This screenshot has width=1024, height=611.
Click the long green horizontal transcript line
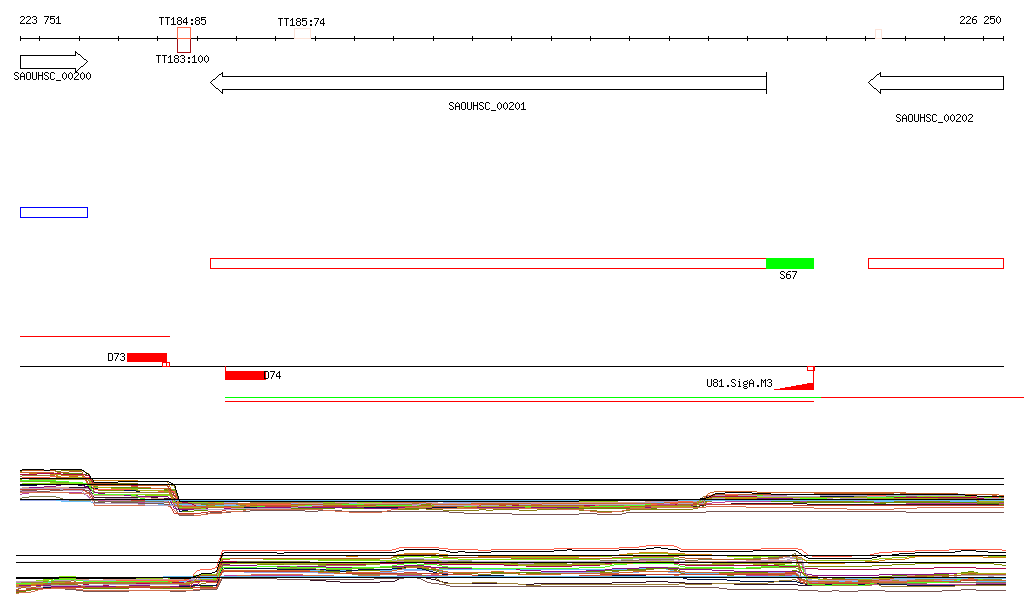522,398
